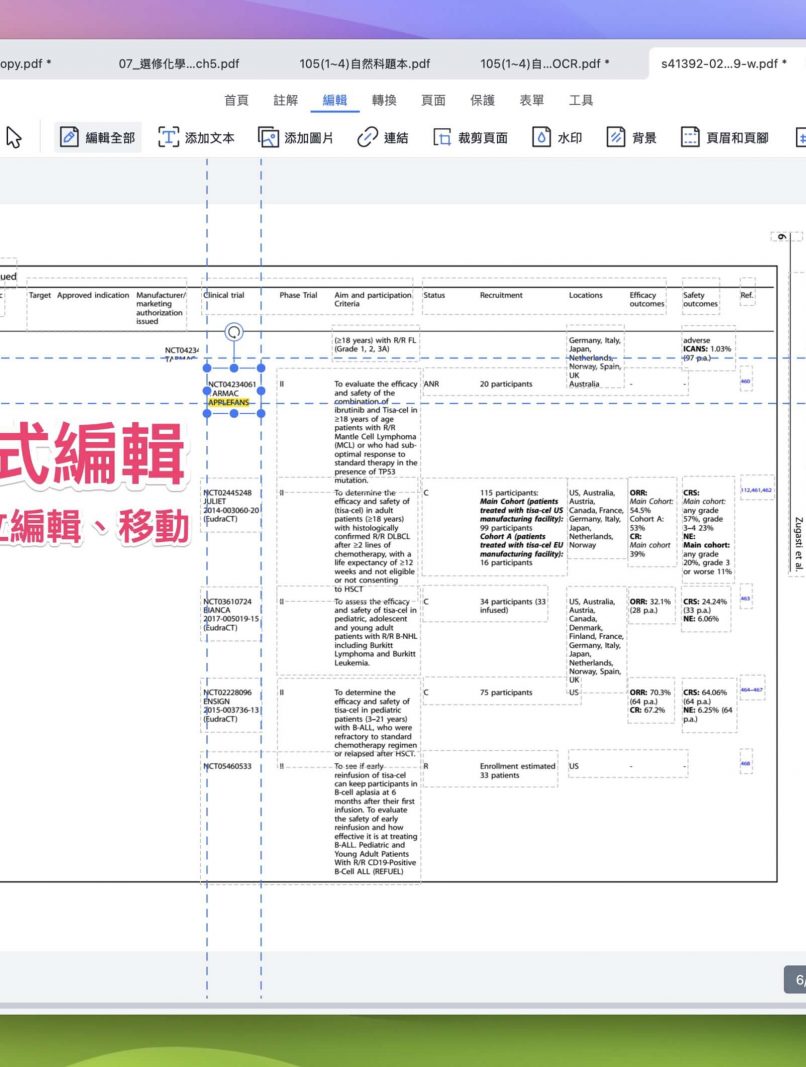Screen dimensions: 806x1067
Task: Choose the 添加文本 (Add Text) tool
Action: point(197,138)
